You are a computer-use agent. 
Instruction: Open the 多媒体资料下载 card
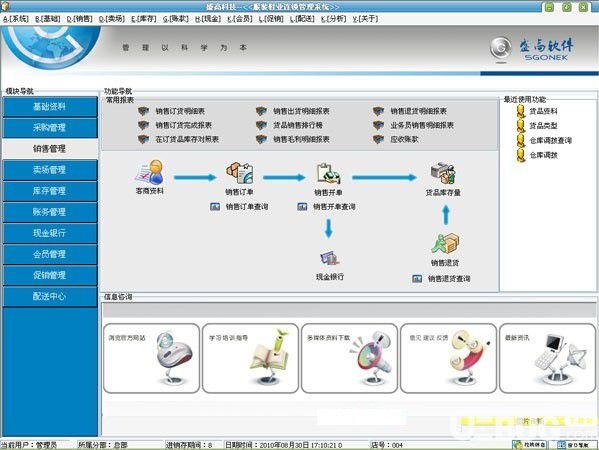click(x=349, y=358)
